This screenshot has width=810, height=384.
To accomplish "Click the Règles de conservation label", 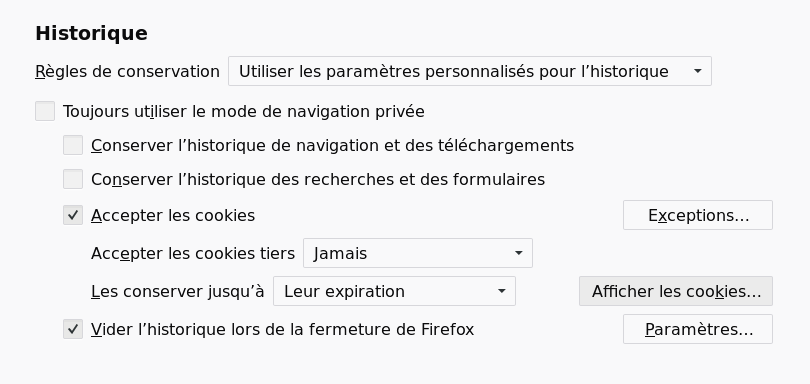I will (x=128, y=71).
